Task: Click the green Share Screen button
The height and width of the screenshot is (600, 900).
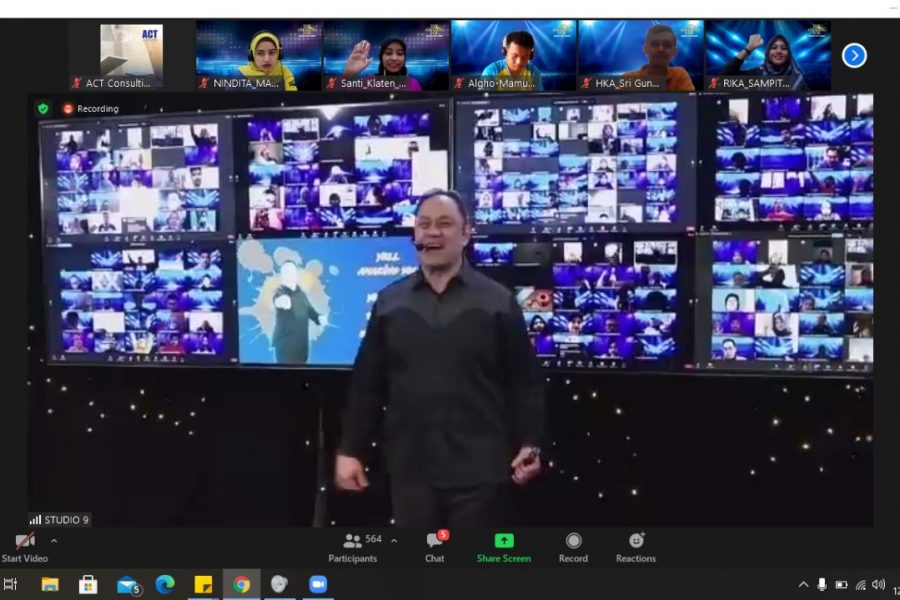Action: coord(503,546)
